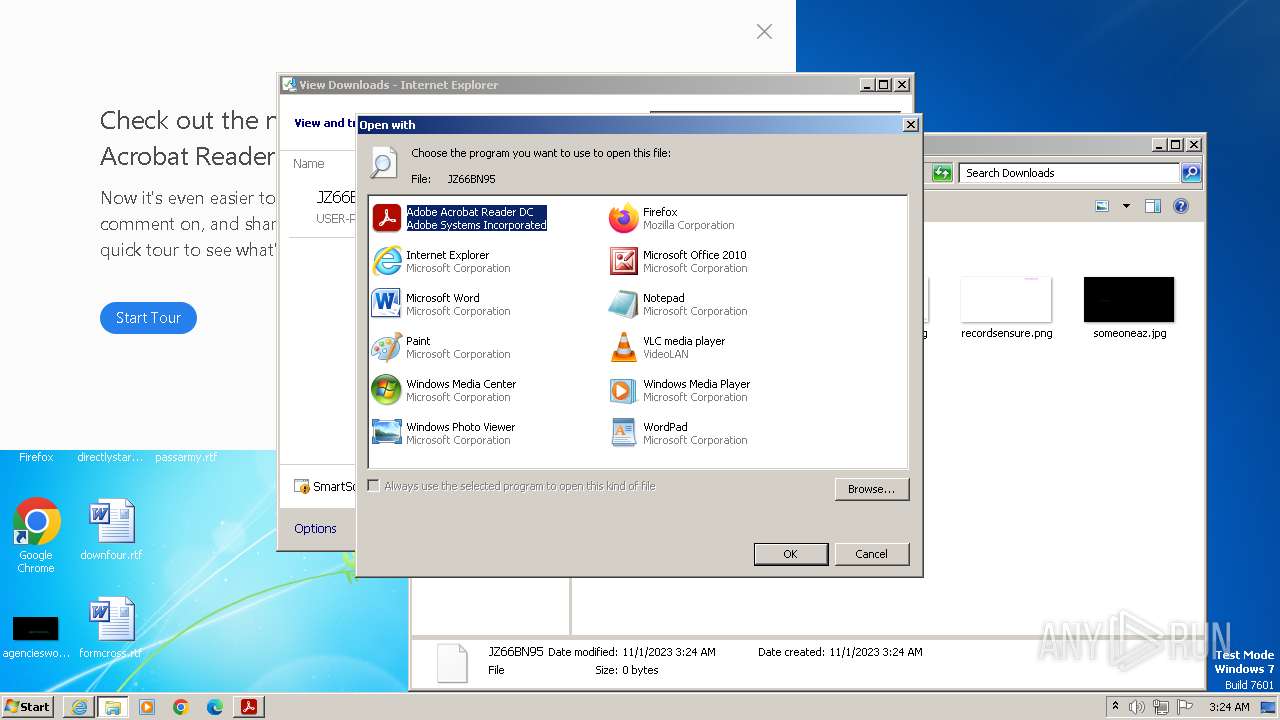The height and width of the screenshot is (720, 1280).
Task: Click the Search Downloads field
Action: point(1069,173)
